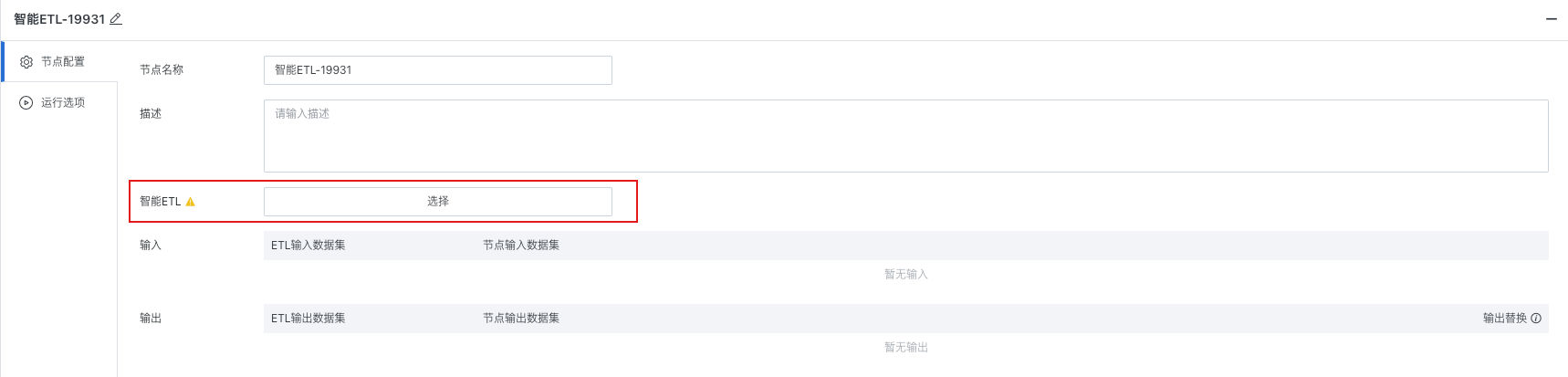Click the gear icon of 节点配置

click(26, 62)
